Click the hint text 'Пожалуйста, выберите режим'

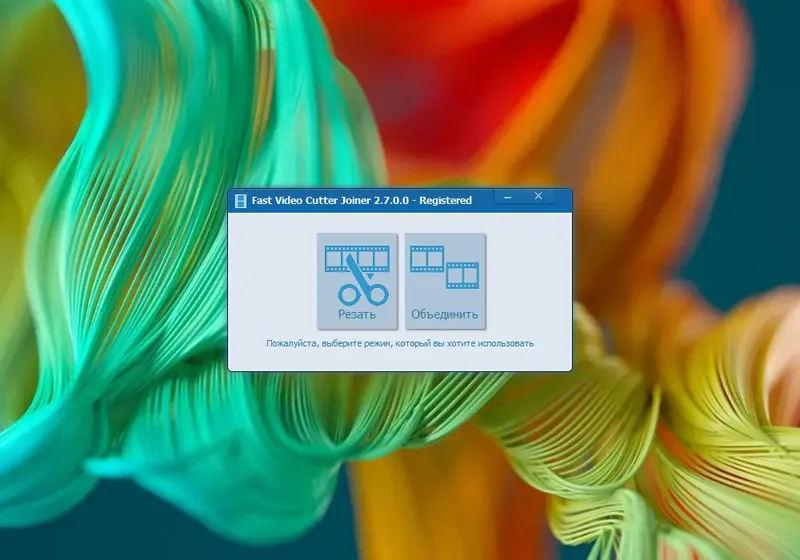click(x=329, y=343)
